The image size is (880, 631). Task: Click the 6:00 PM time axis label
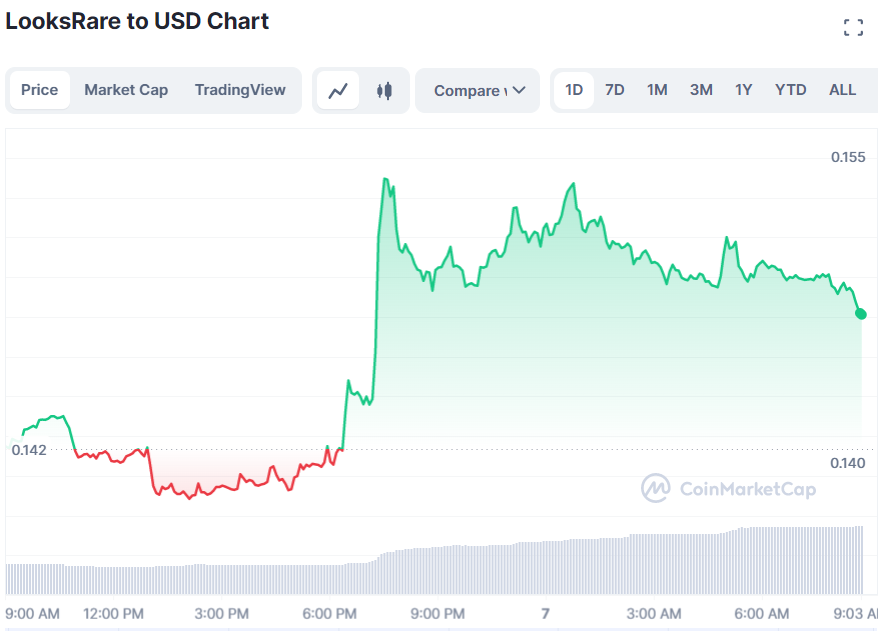(330, 613)
